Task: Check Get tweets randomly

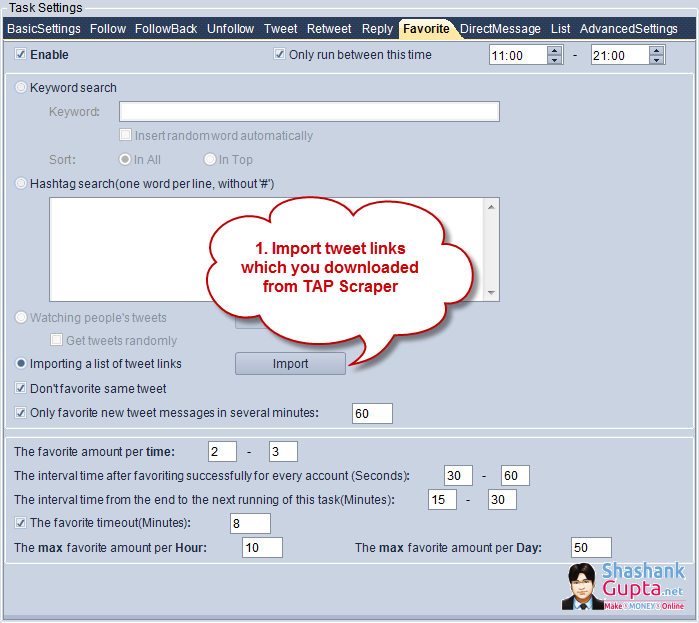Action: (x=56, y=340)
